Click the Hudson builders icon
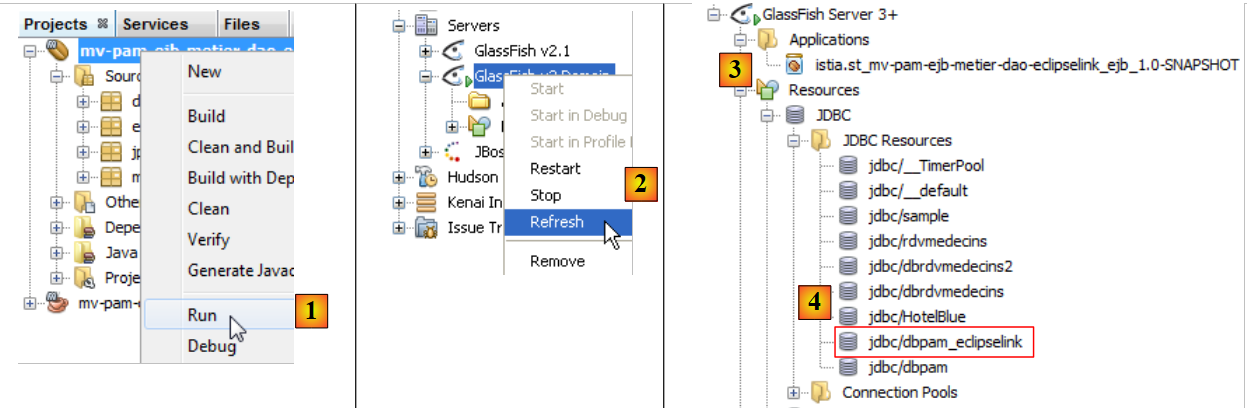The width and height of the screenshot is (1247, 408). pos(426,177)
